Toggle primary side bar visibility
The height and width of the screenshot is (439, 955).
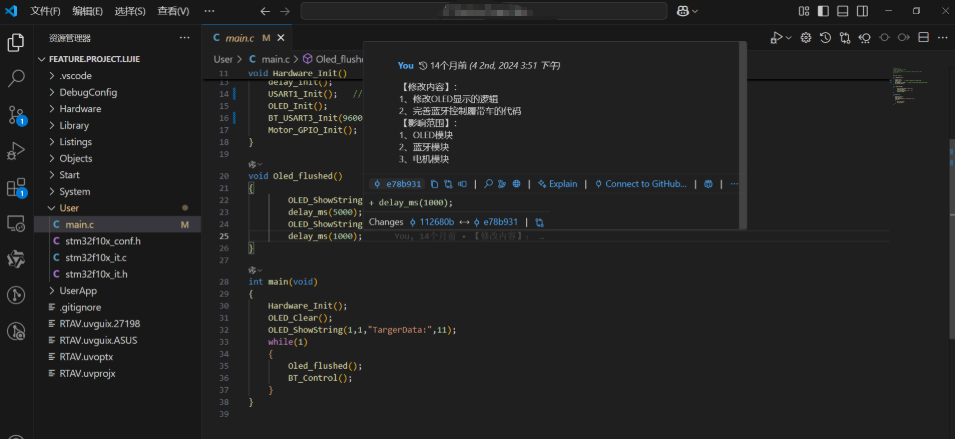tap(823, 11)
